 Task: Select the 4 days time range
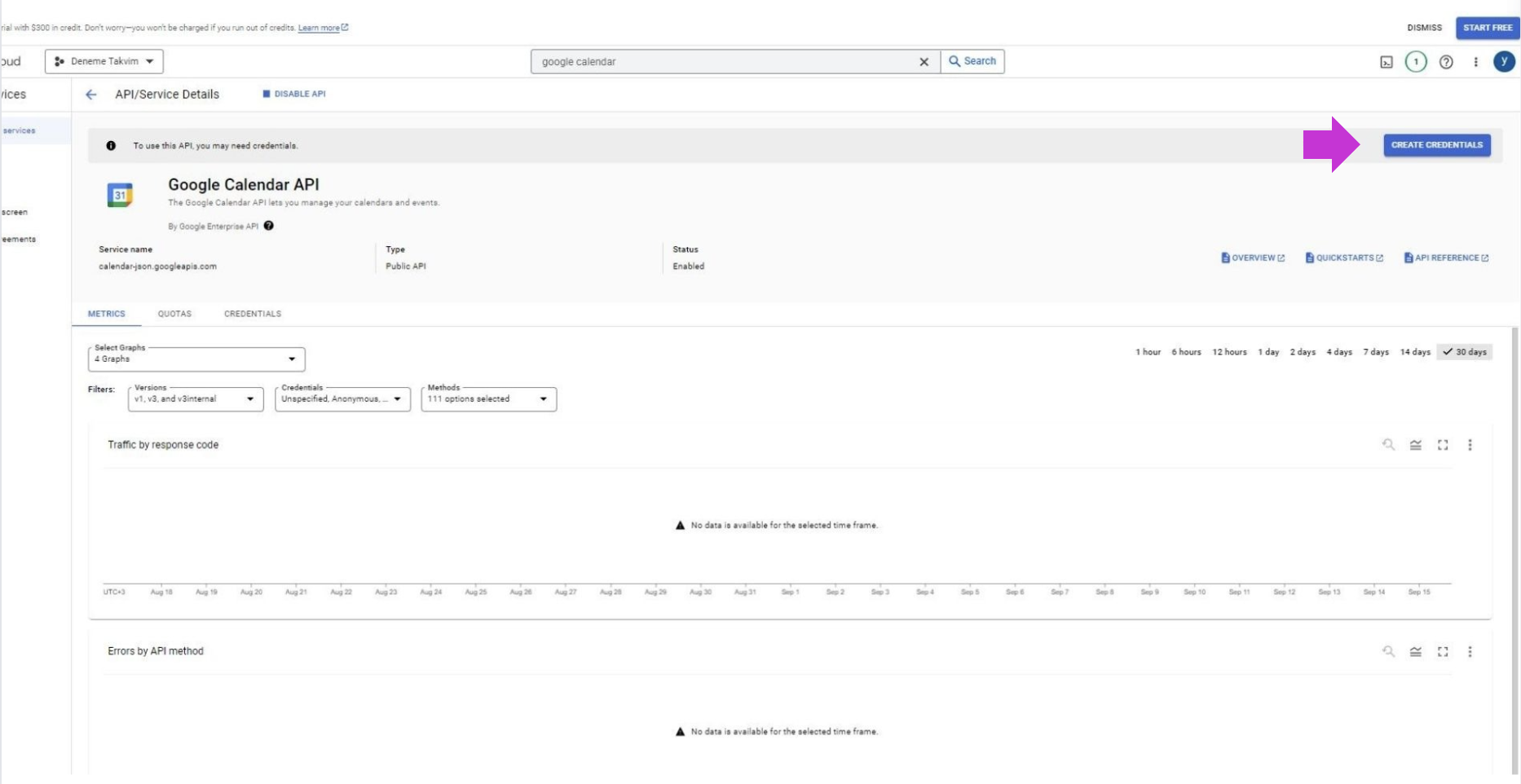pos(1339,352)
